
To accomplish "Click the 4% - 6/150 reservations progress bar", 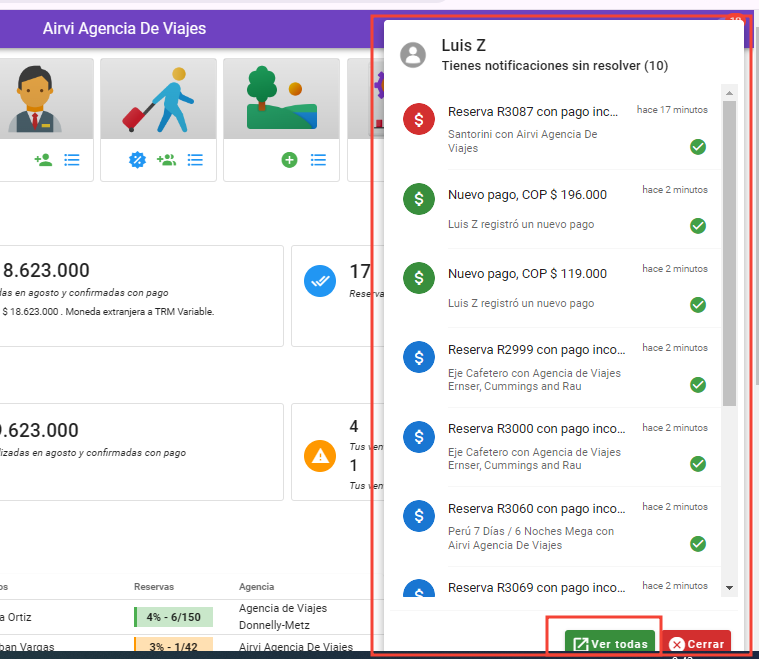I will pyautogui.click(x=173, y=617).
